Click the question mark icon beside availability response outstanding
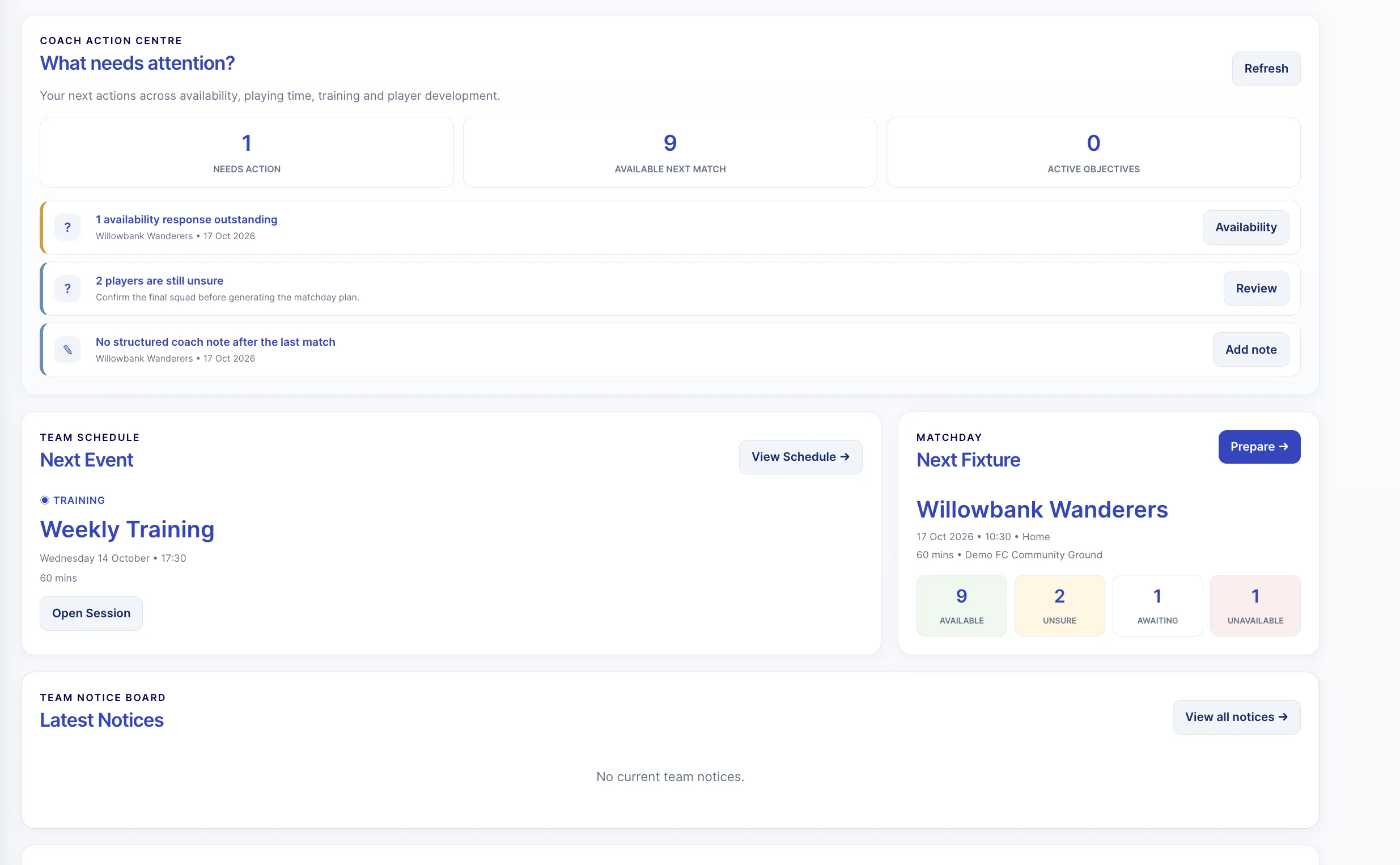Screen dimensions: 1400x865 pyautogui.click(x=67, y=228)
